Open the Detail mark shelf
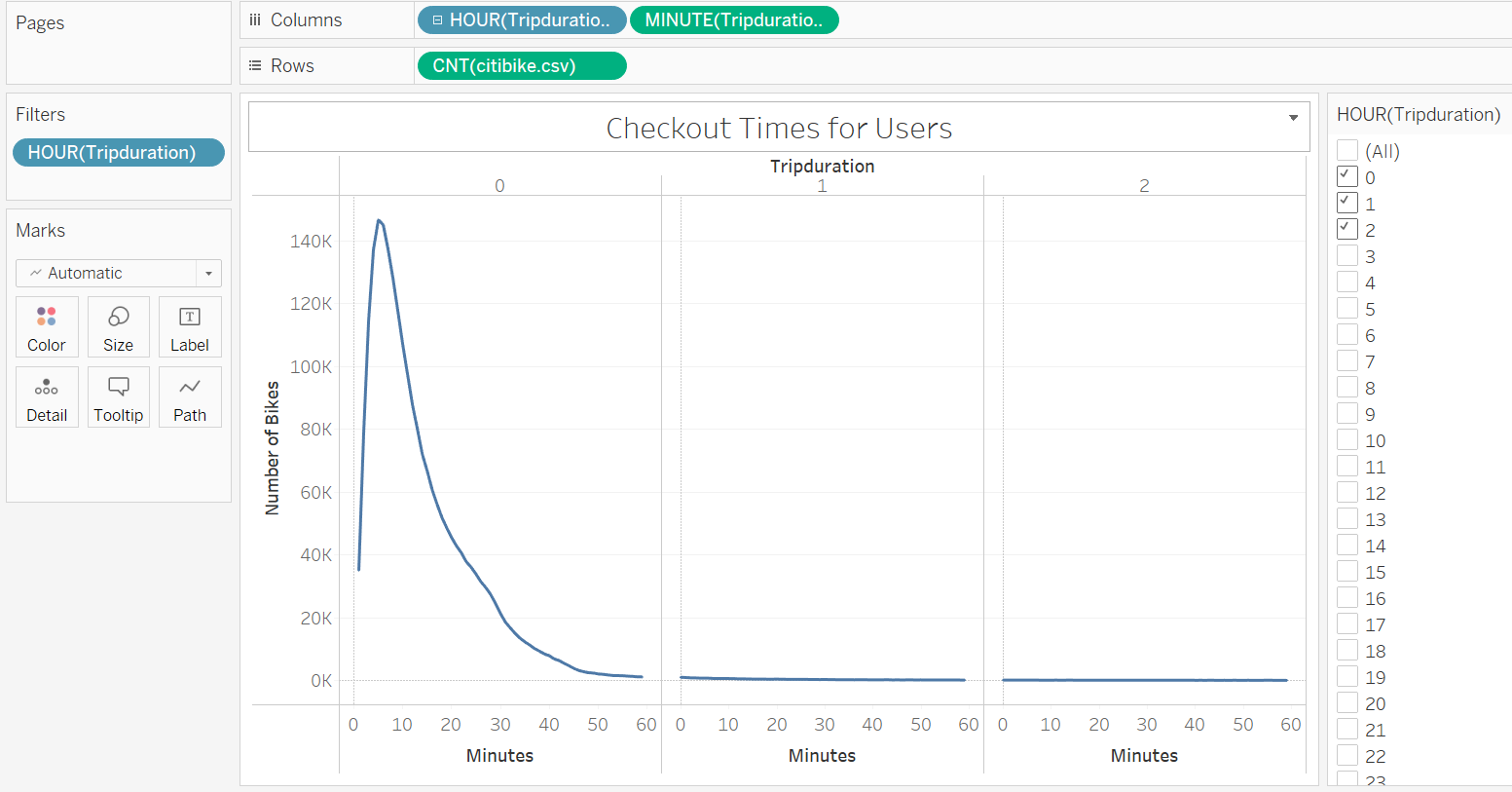 pos(46,396)
